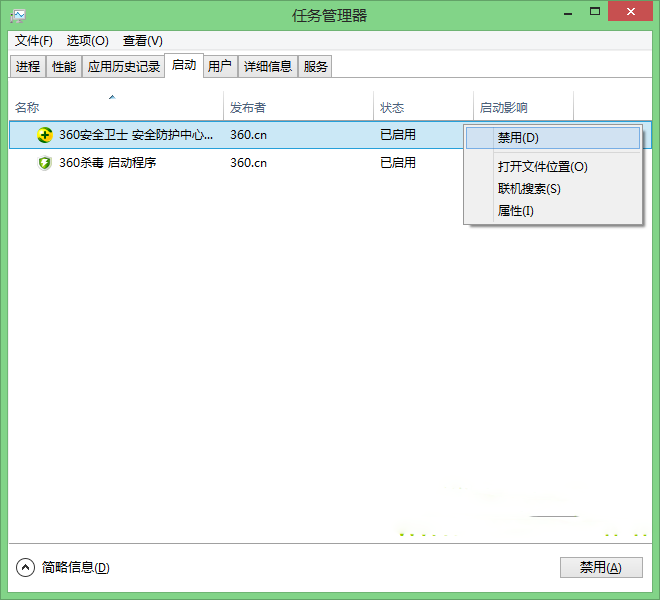
Task: Click the 360杀毒 green shield icon
Action: coord(45,163)
